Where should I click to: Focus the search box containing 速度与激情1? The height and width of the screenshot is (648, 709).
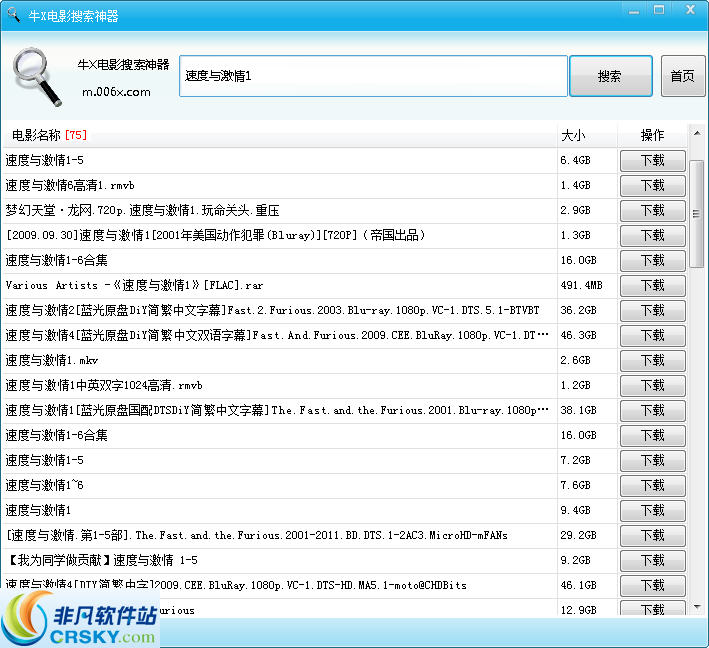[373, 76]
